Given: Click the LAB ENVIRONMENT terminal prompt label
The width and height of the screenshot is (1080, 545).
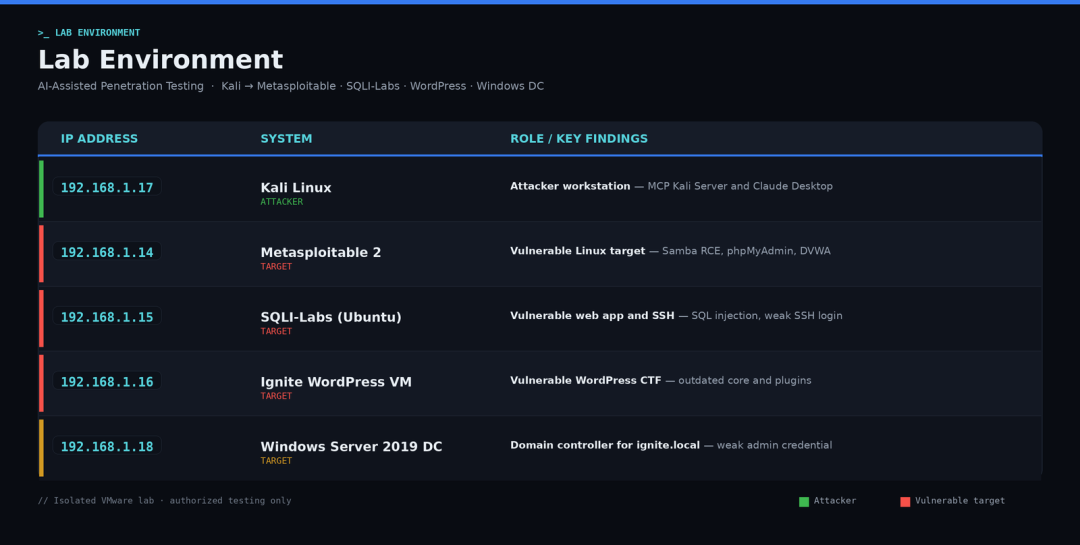Looking at the screenshot, I should (89, 32).
